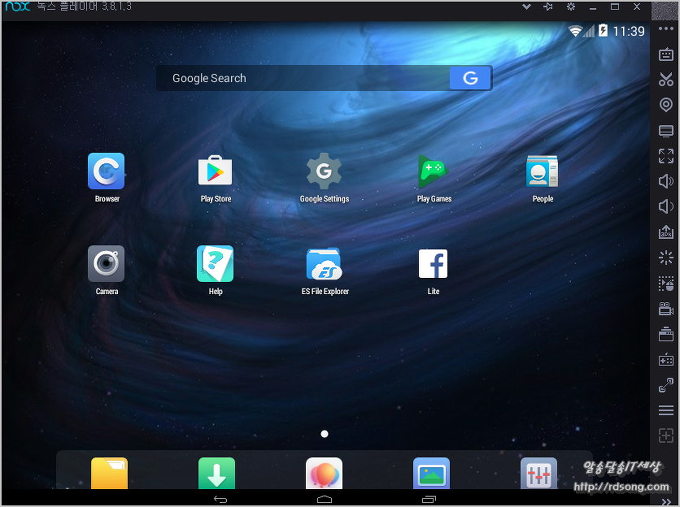
Task: Open Facebook Lite app
Action: click(x=433, y=264)
